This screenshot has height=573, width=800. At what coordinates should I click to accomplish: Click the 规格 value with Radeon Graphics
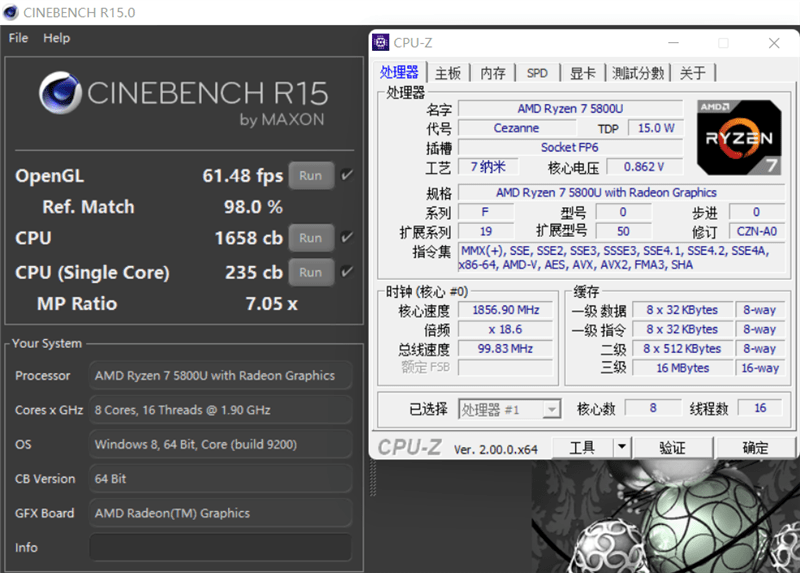click(621, 192)
